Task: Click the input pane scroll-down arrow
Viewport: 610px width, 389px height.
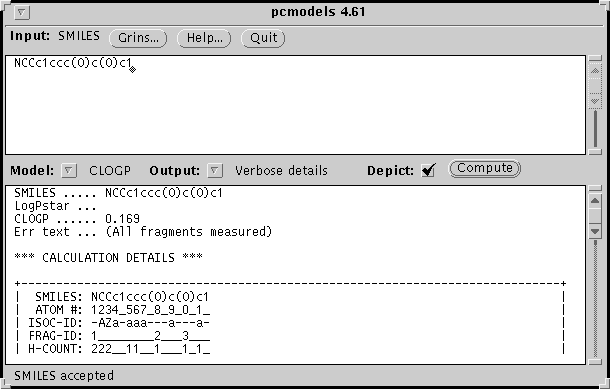Action: coord(595,100)
